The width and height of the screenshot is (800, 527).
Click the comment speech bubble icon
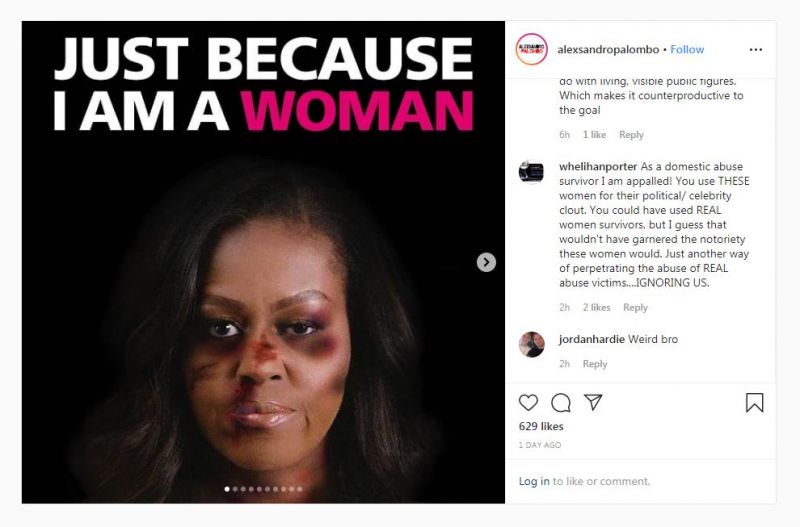click(x=561, y=403)
